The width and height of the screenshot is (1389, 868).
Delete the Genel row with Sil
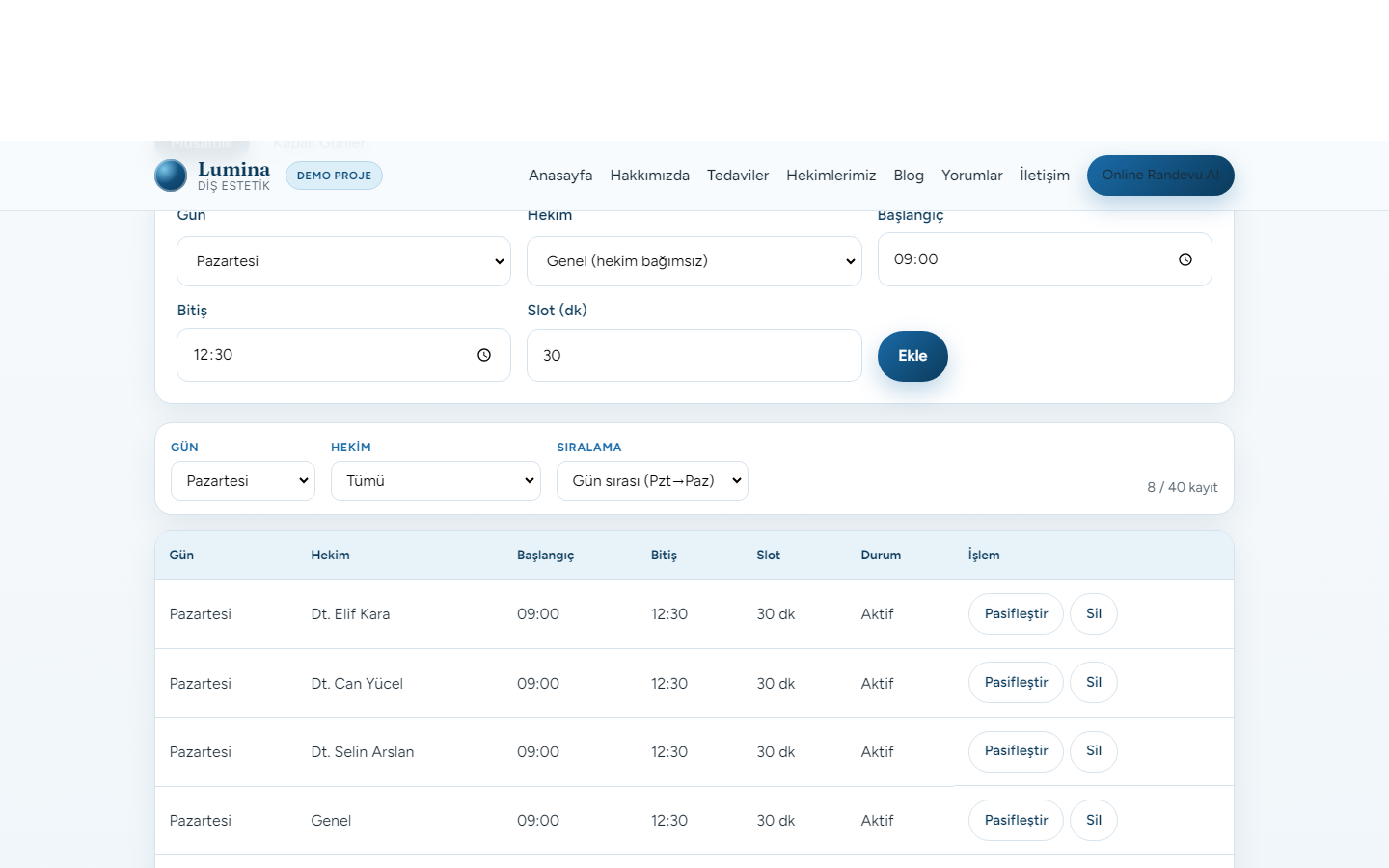1094,820
